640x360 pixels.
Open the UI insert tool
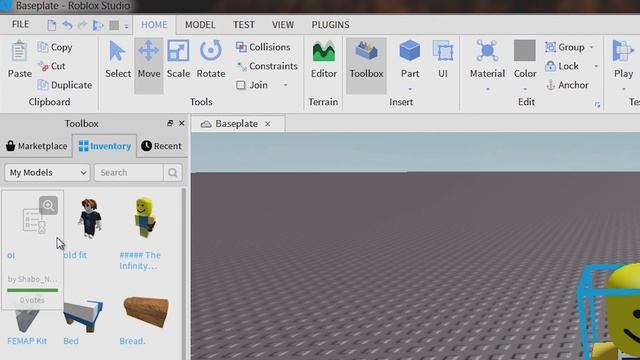pyautogui.click(x=443, y=60)
